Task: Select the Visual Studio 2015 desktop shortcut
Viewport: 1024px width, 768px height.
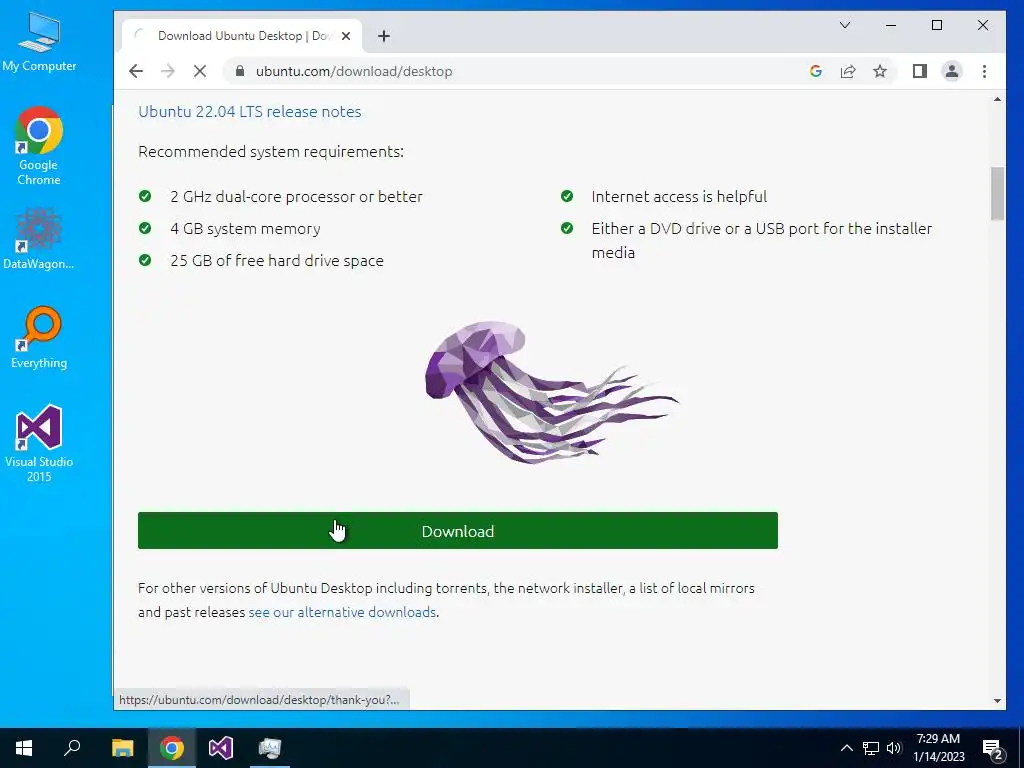Action: click(39, 444)
